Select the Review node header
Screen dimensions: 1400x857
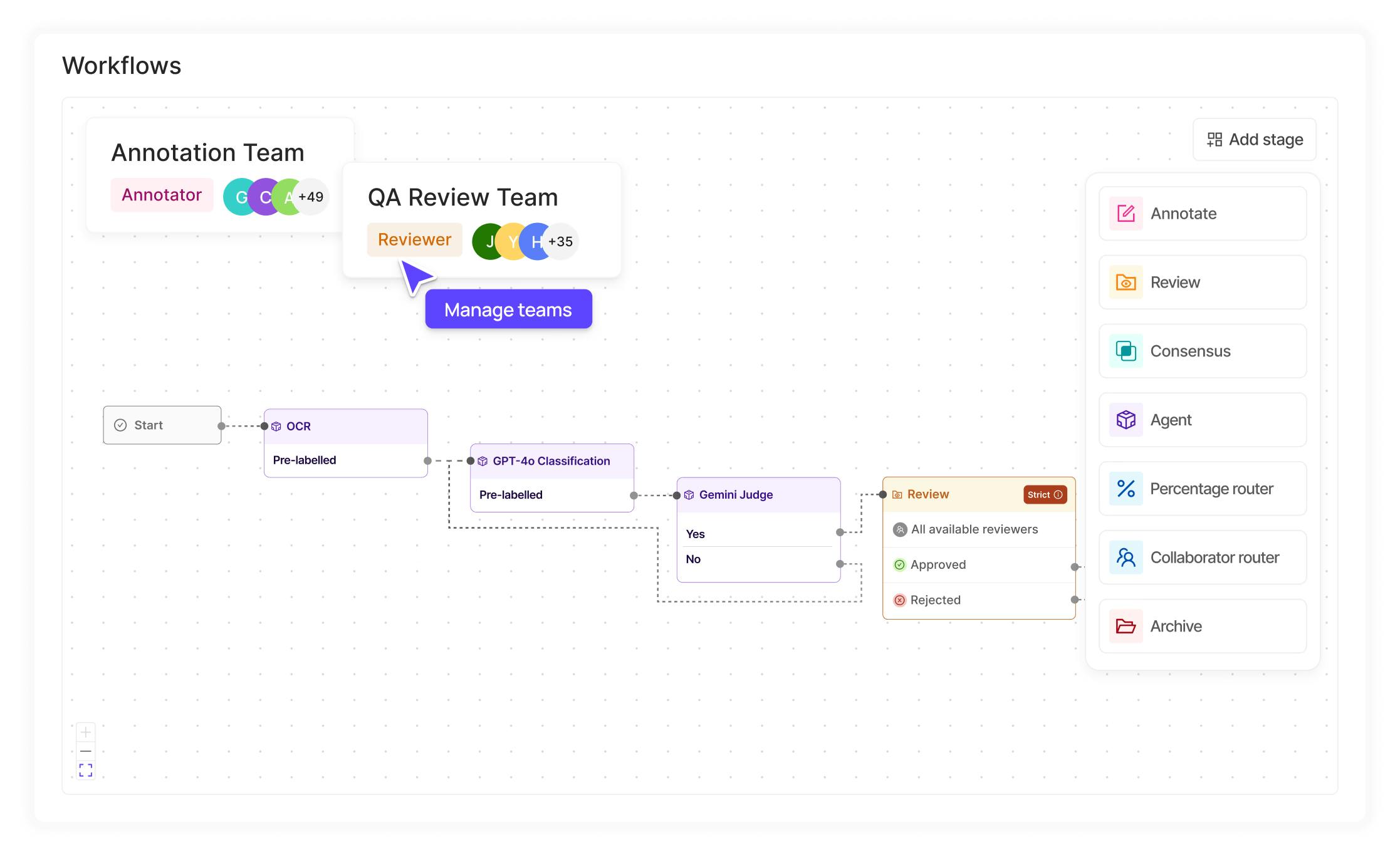click(x=979, y=494)
